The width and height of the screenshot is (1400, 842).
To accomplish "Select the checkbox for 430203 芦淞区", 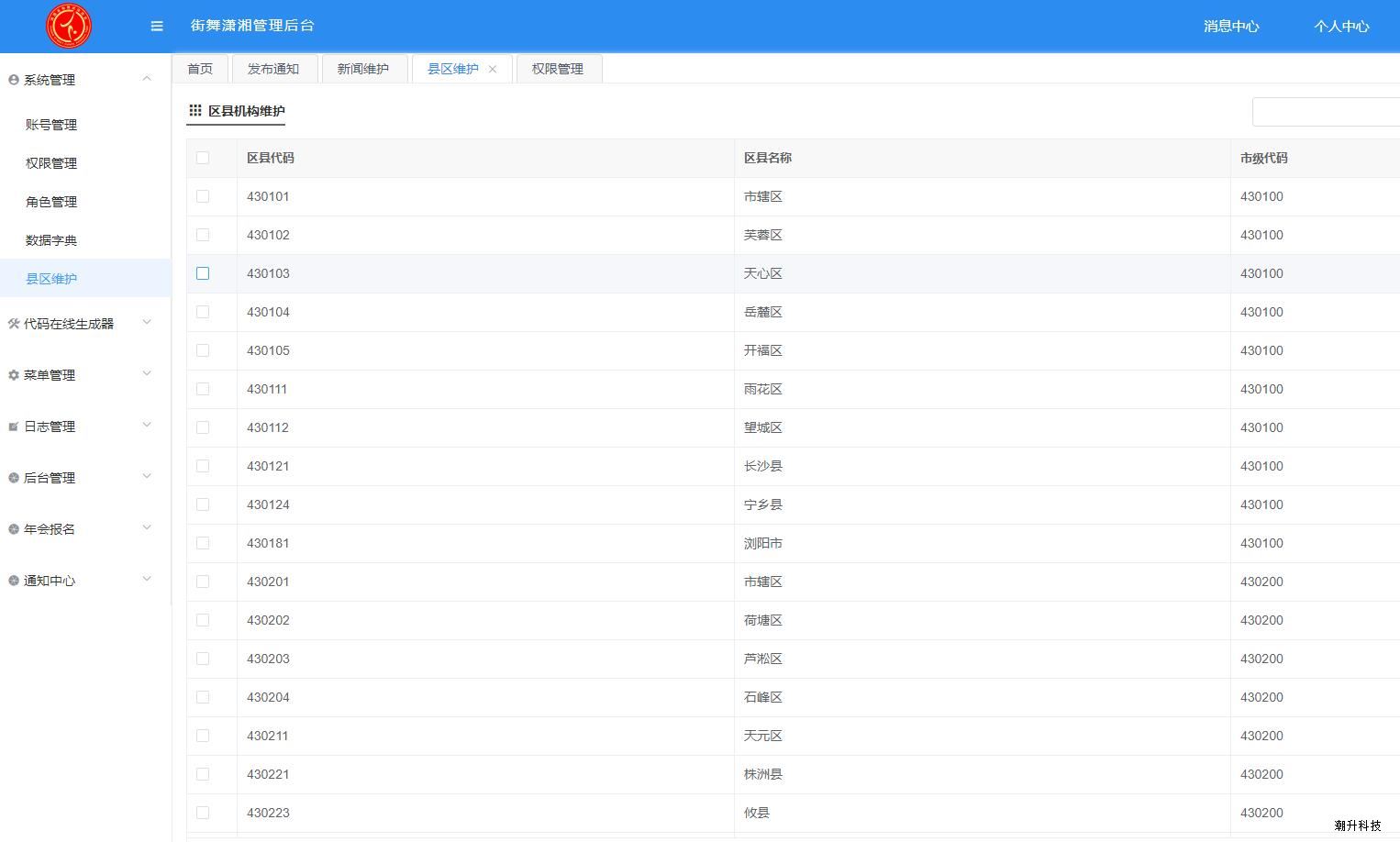I will [203, 659].
